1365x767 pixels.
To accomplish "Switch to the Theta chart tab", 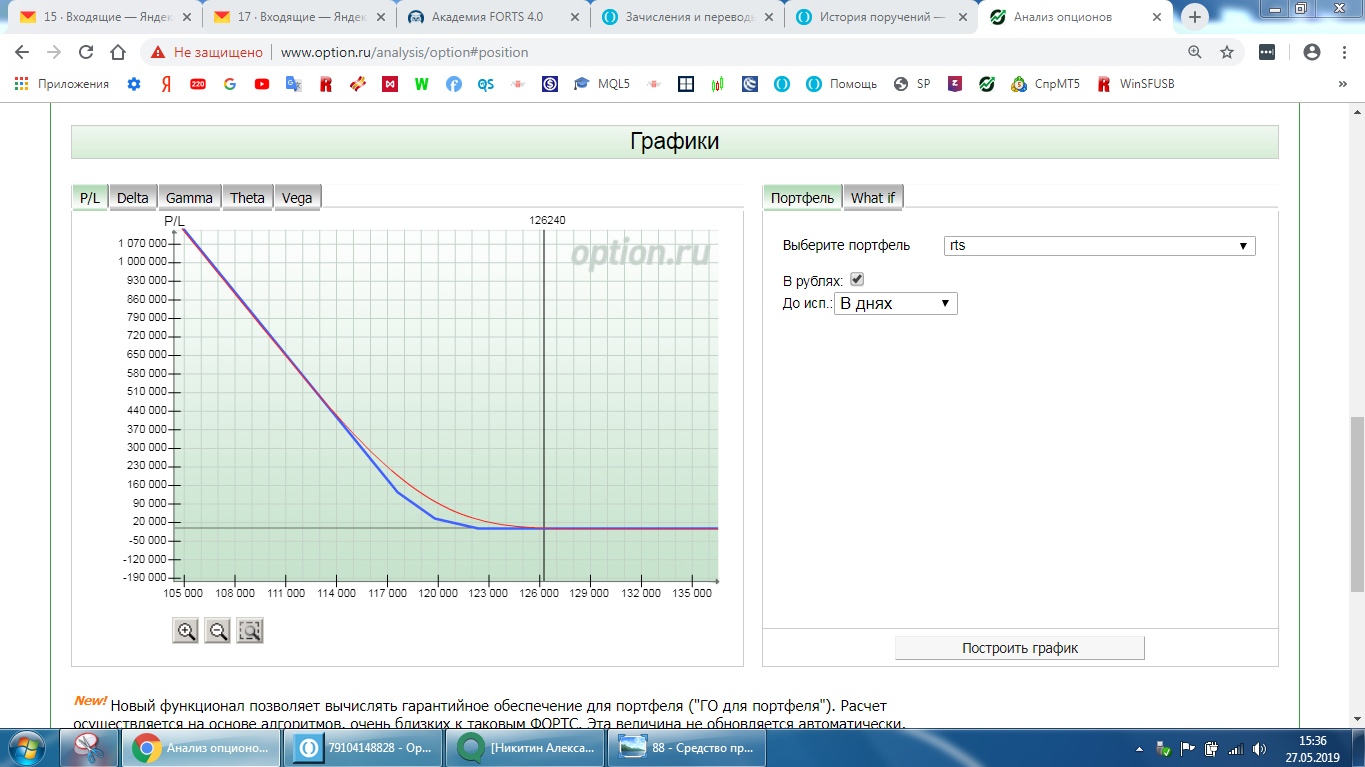I will point(247,197).
